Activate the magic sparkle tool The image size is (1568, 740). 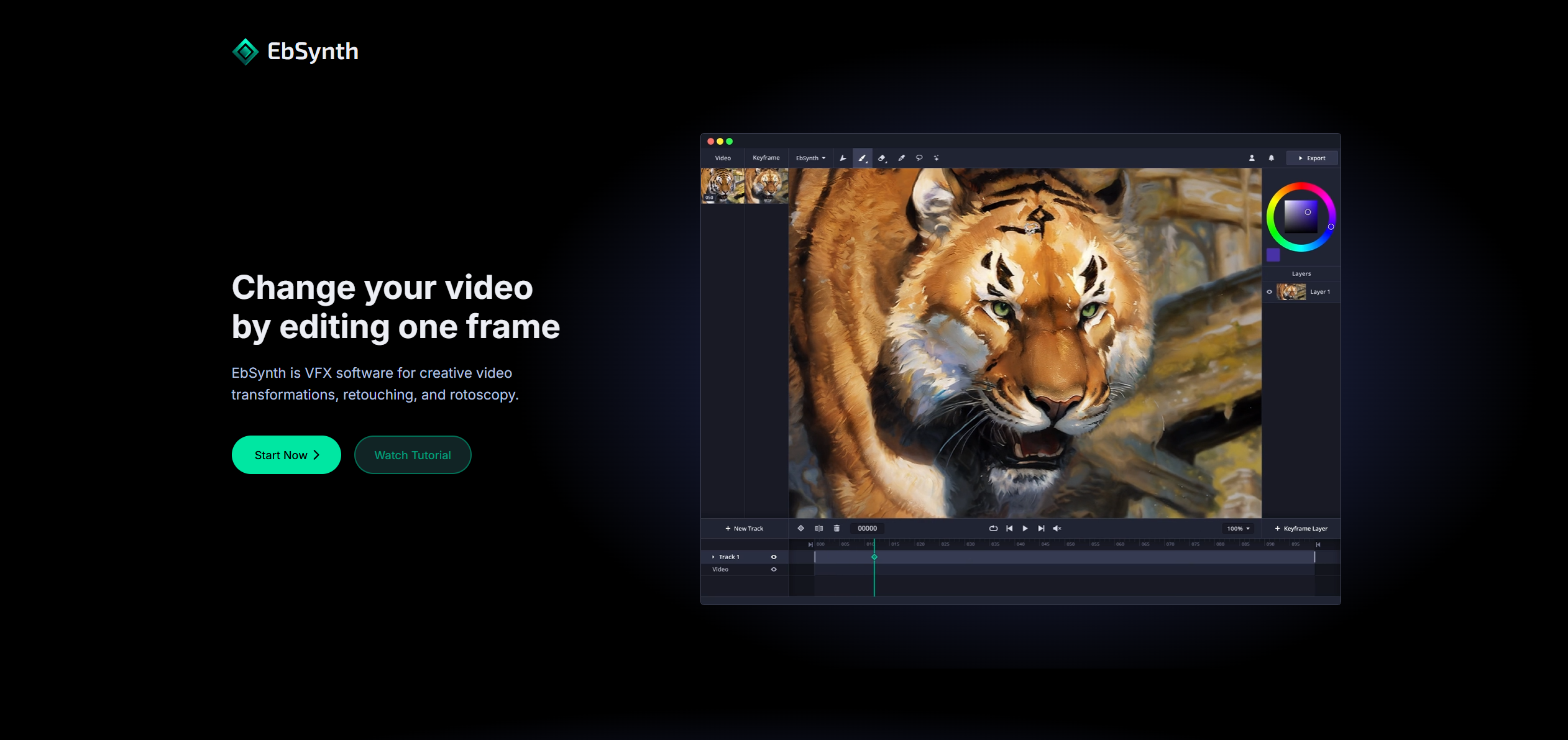tap(937, 158)
